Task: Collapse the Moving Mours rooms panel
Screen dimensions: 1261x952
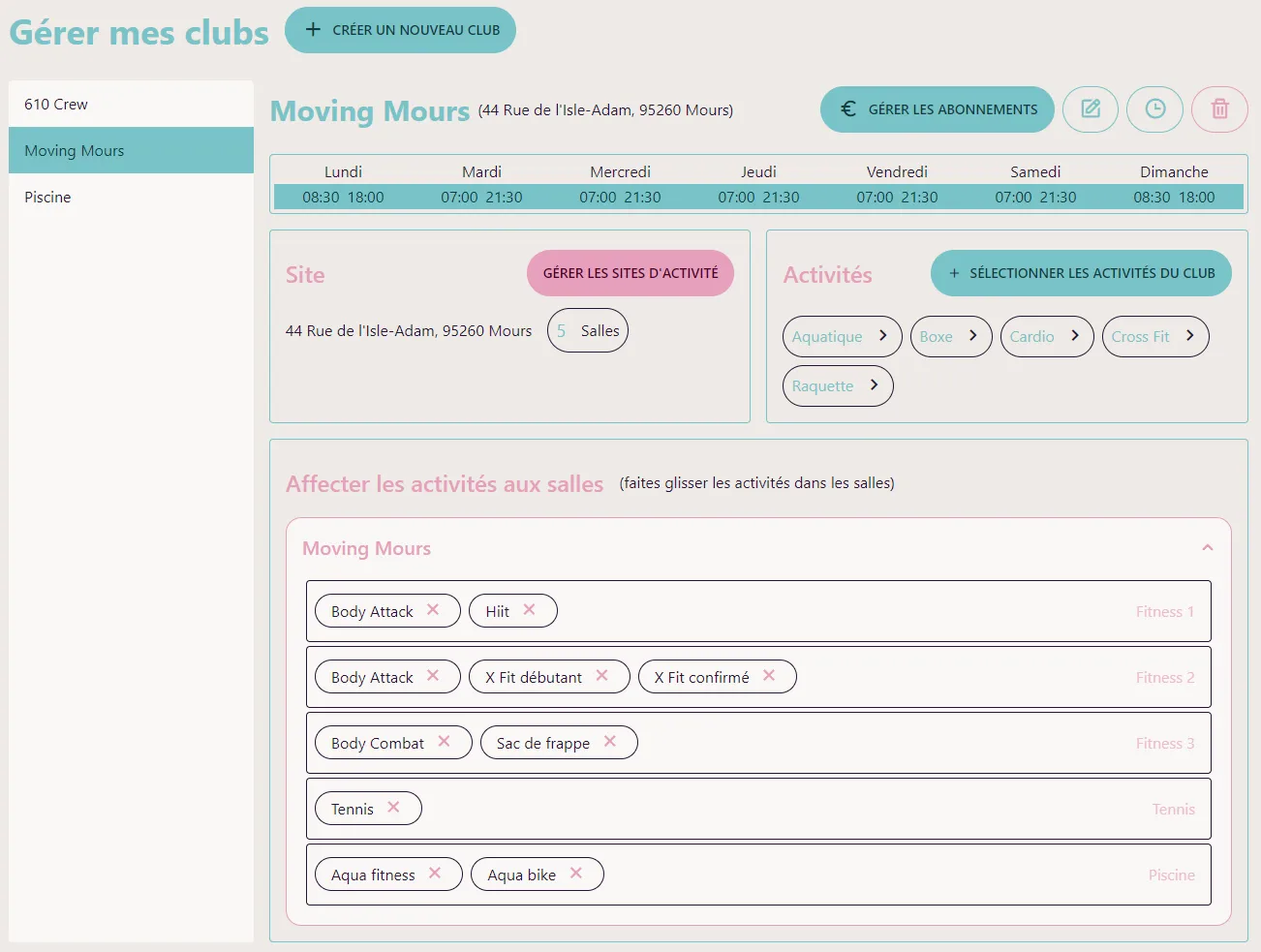Action: point(1208,548)
